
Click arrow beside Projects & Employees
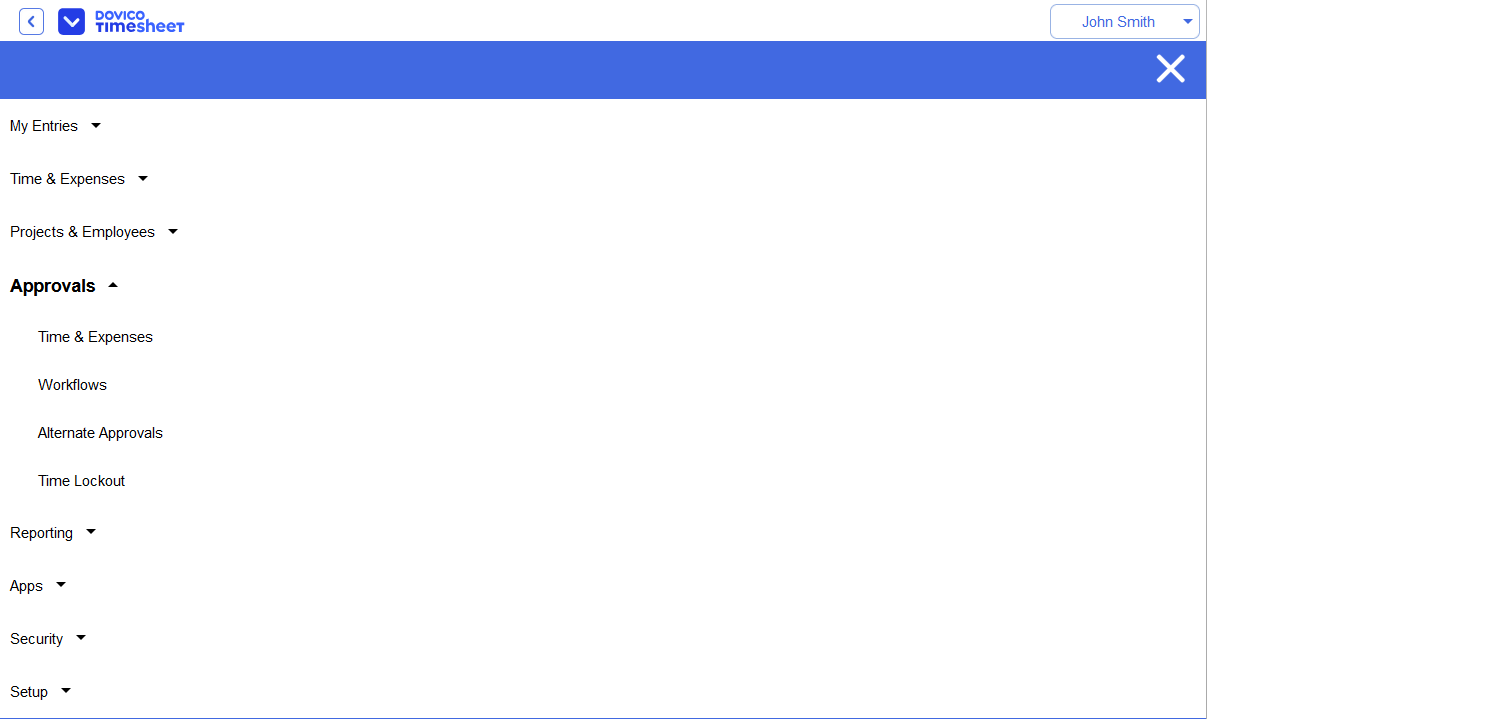[173, 231]
